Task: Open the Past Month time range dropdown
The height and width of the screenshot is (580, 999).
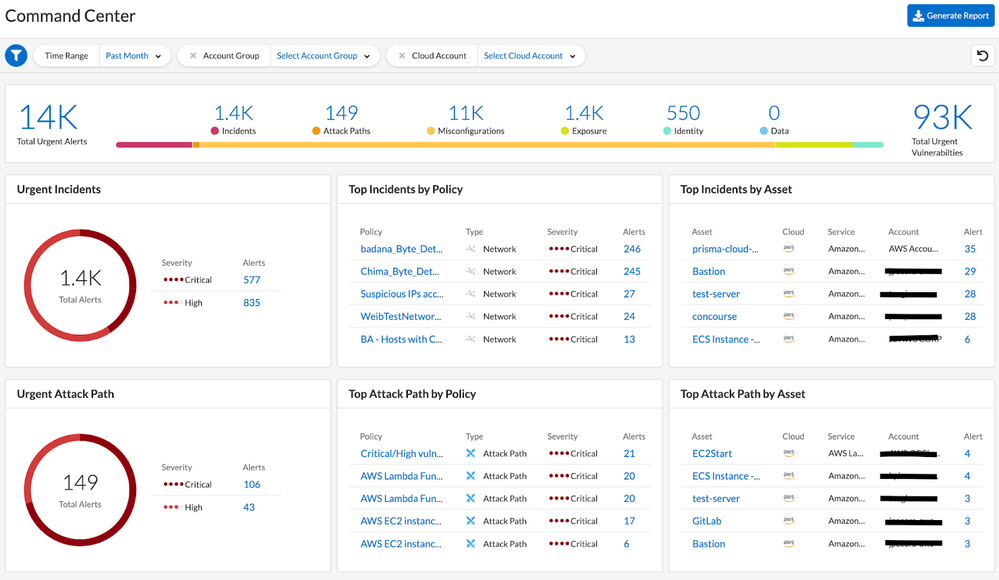Action: (x=134, y=55)
